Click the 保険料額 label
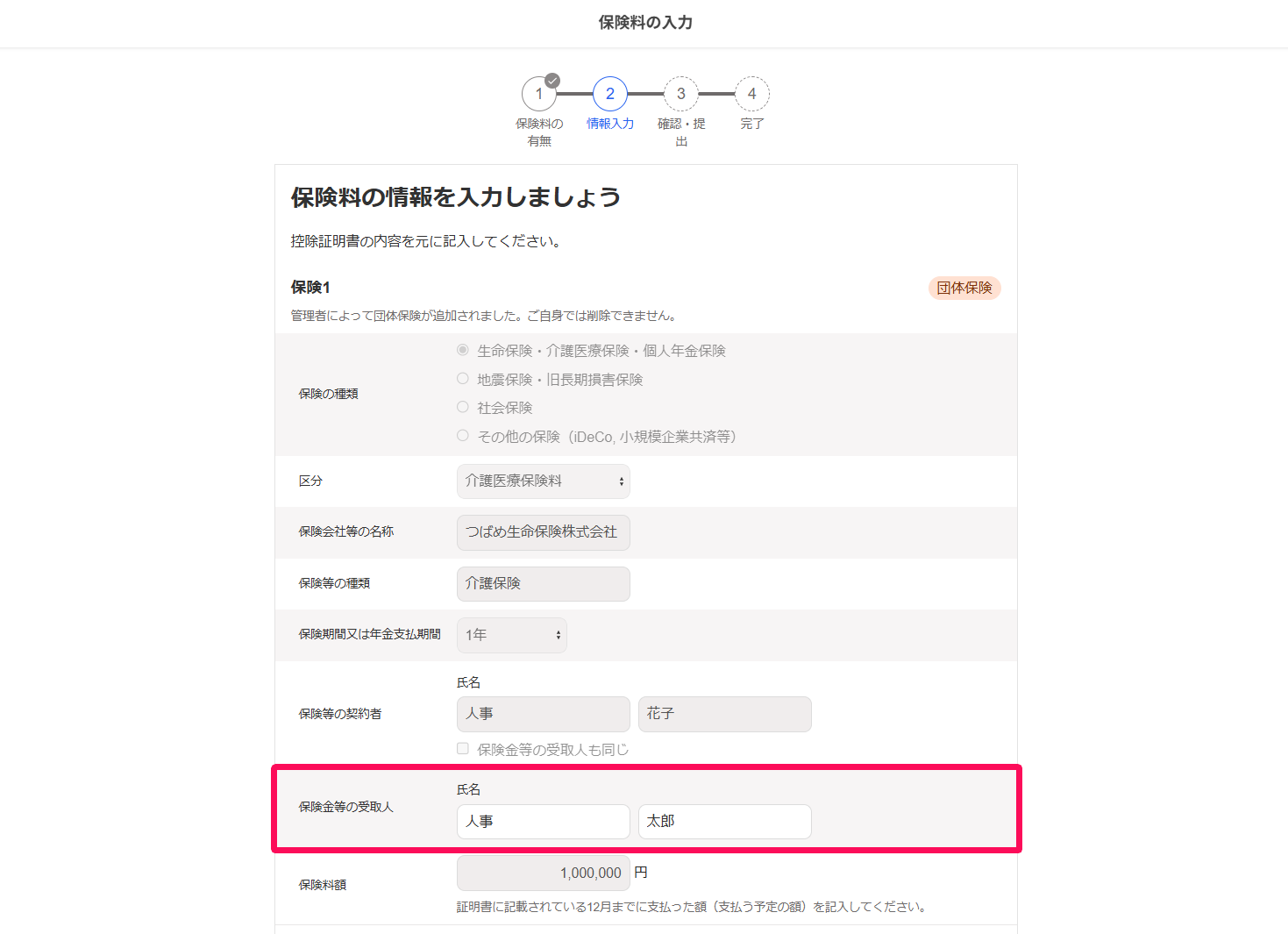1288x934 pixels. 323,885
